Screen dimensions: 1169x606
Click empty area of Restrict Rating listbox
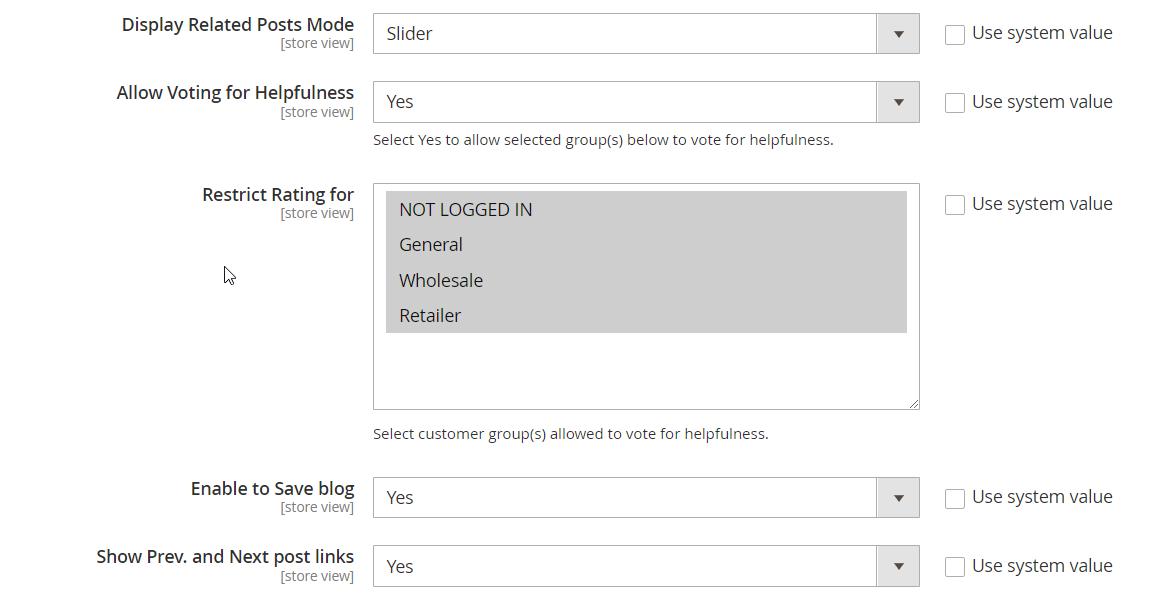645,370
